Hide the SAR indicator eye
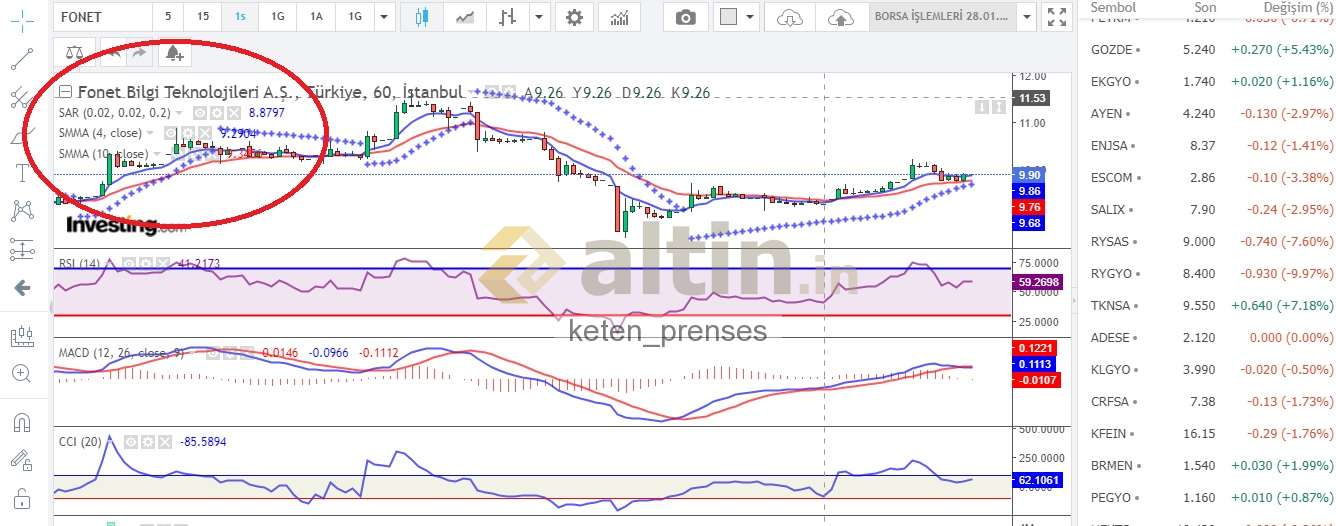Image resolution: width=1336 pixels, height=526 pixels. coord(199,113)
